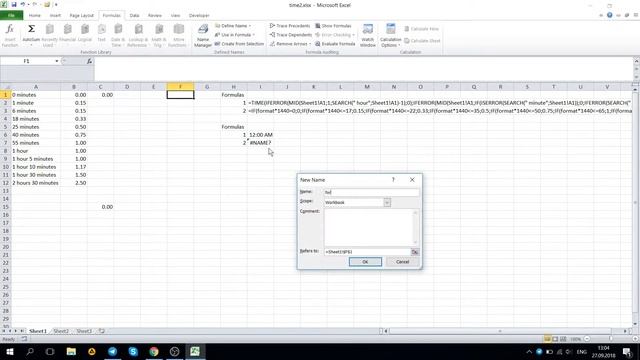Open Skype from taskbar
The height and width of the screenshot is (360, 640).
(x=133, y=351)
